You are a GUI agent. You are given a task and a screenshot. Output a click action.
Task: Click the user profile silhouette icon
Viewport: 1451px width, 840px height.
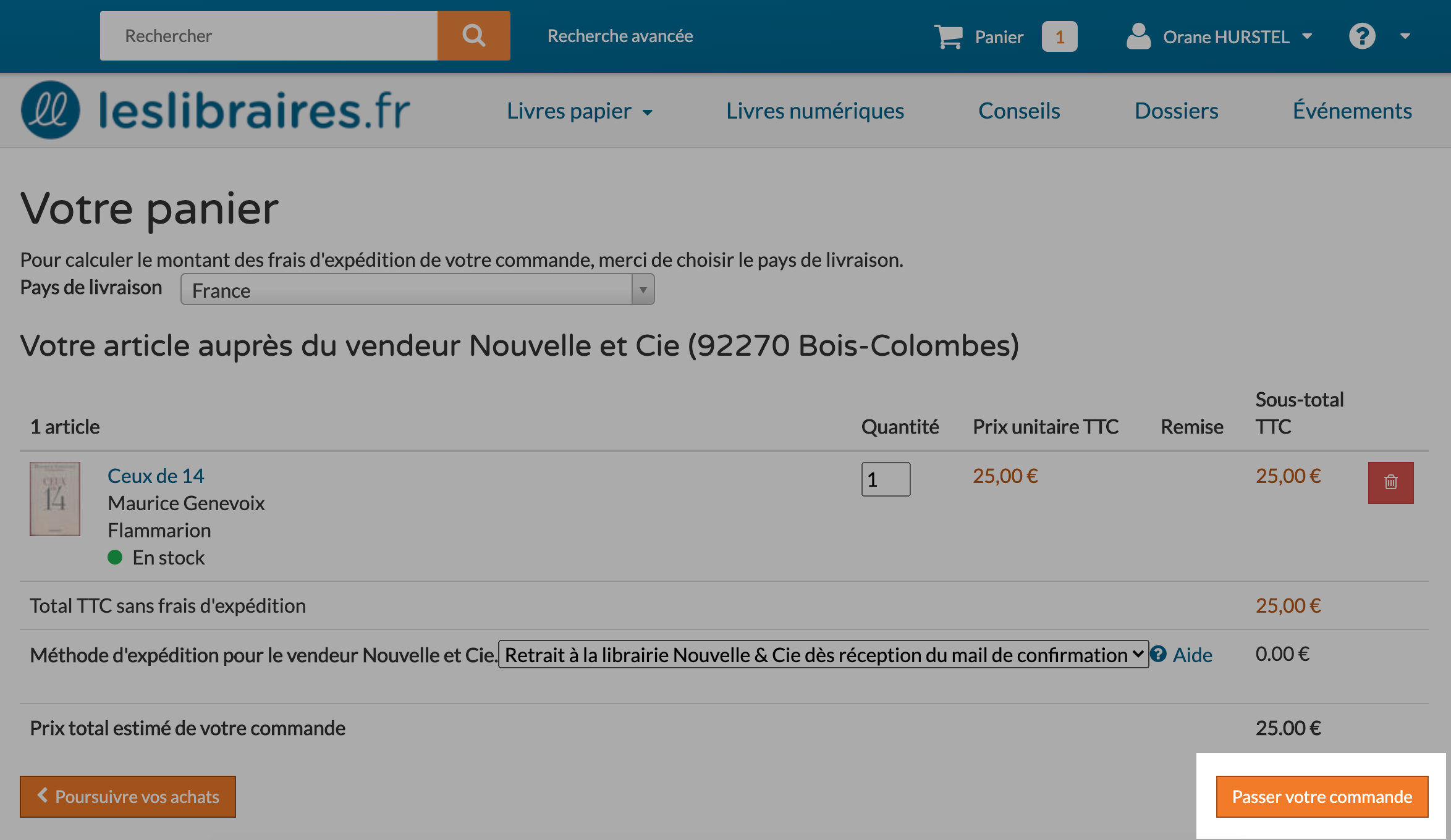(1138, 36)
